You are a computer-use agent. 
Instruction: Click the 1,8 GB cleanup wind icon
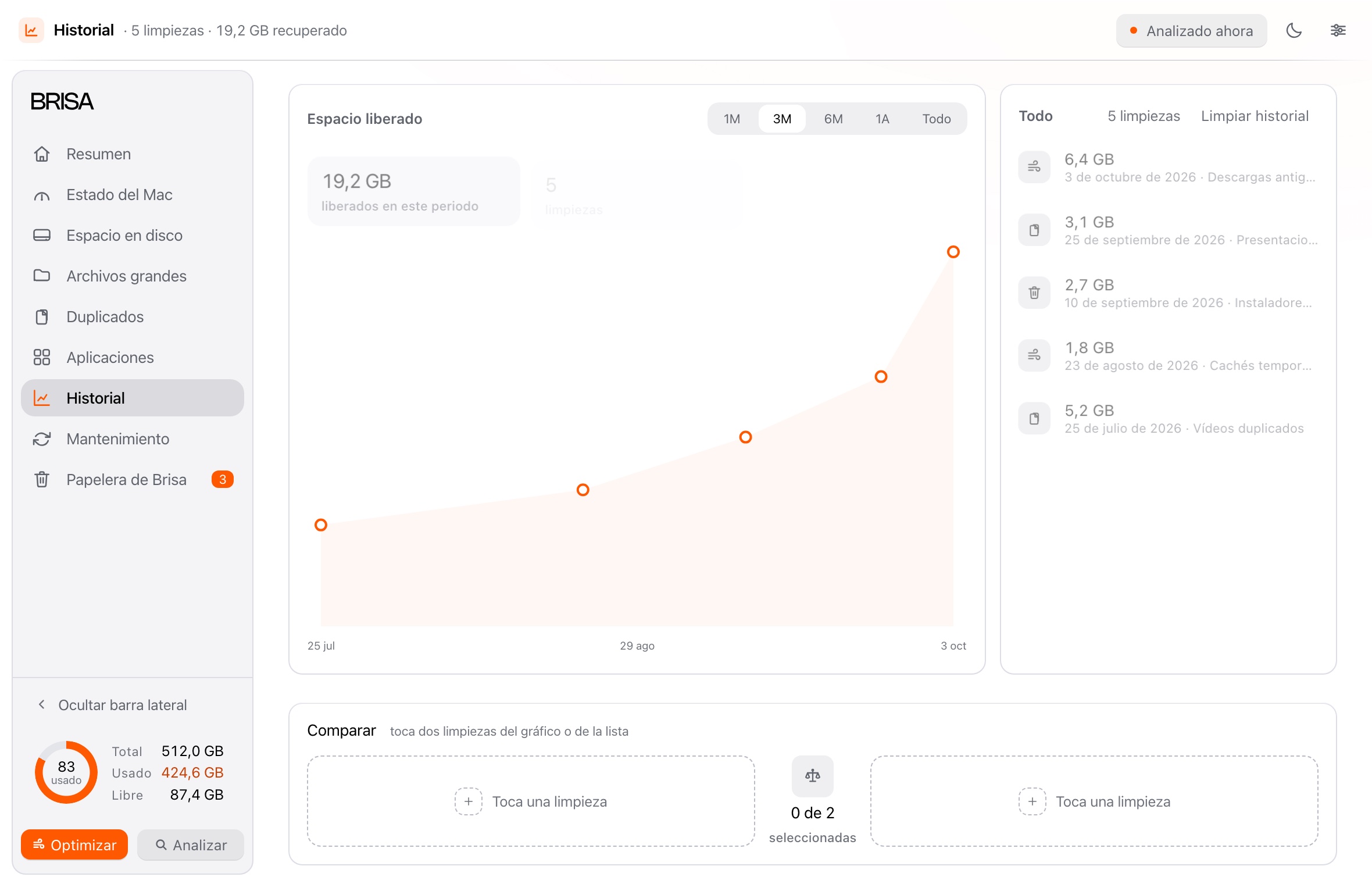pos(1034,356)
